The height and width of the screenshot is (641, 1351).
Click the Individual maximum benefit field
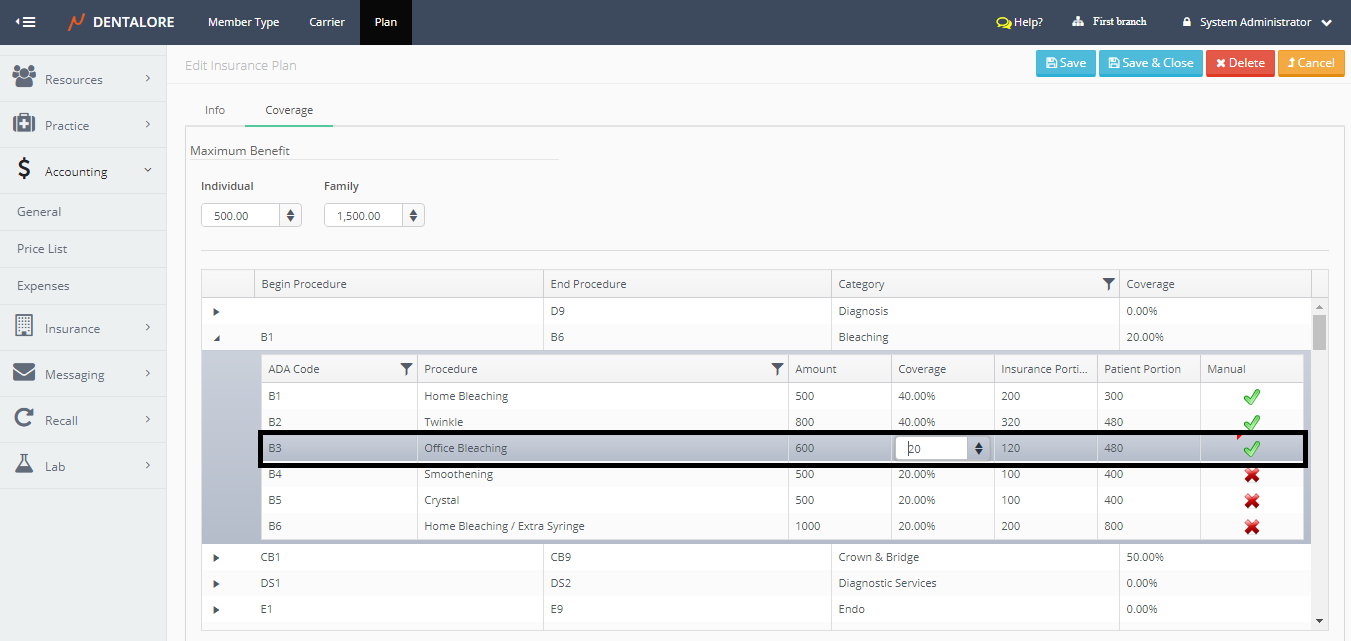pyautogui.click(x=240, y=215)
